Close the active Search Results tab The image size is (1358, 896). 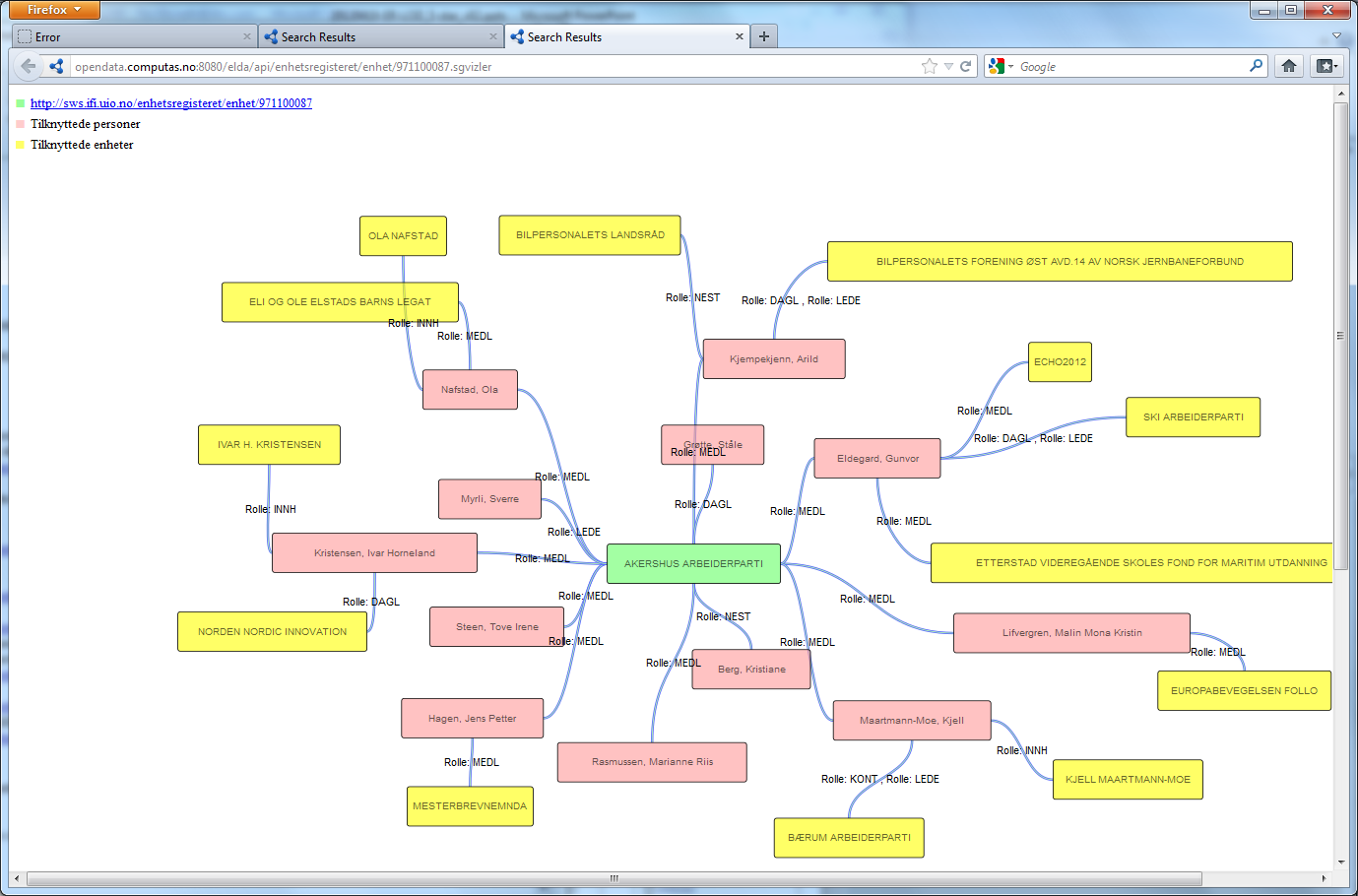coord(740,36)
